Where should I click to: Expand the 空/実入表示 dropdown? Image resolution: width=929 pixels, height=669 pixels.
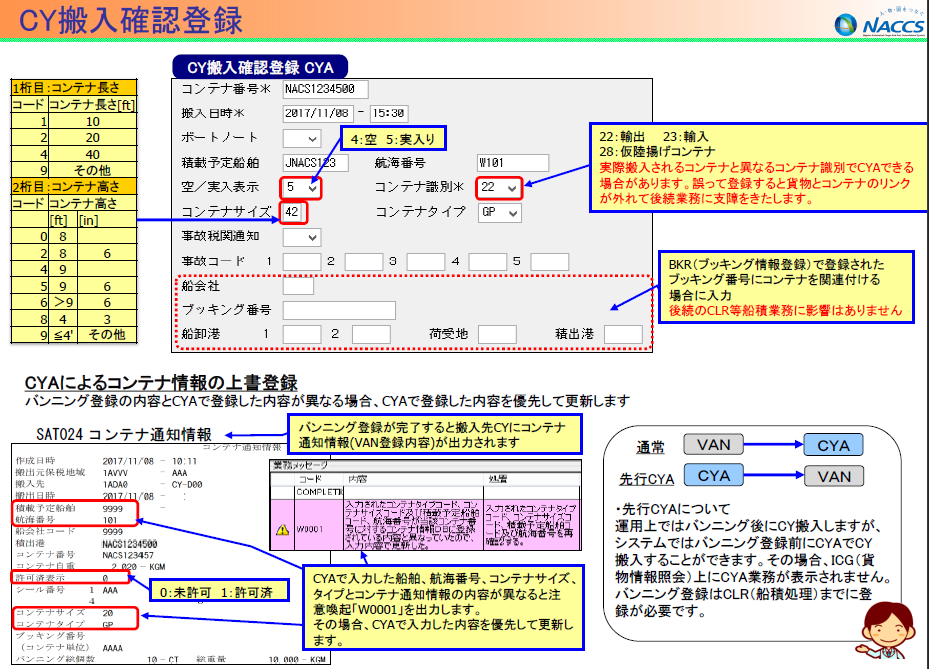302,187
